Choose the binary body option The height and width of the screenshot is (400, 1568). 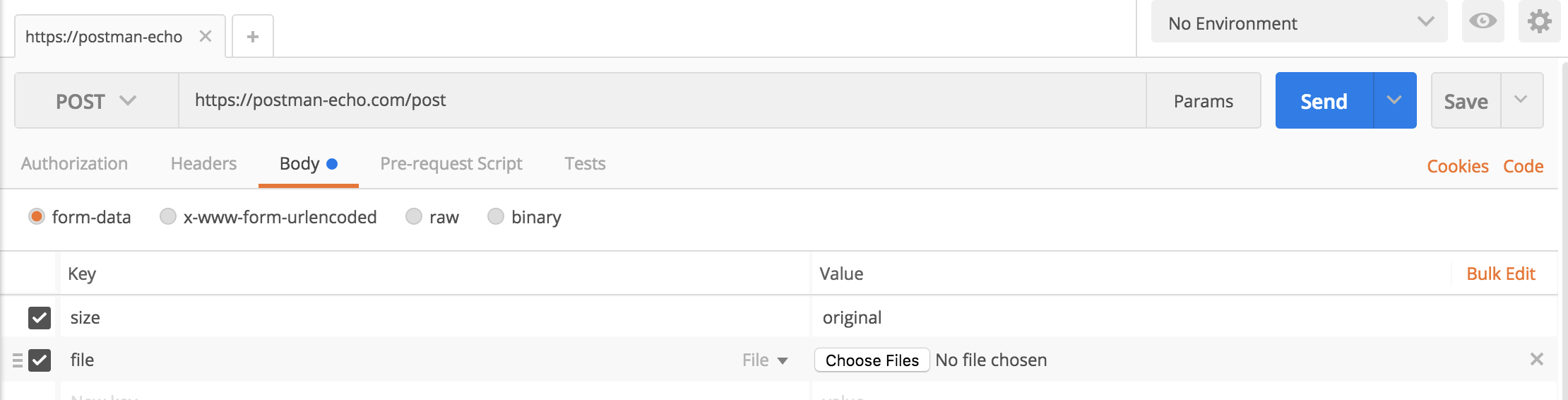point(496,216)
